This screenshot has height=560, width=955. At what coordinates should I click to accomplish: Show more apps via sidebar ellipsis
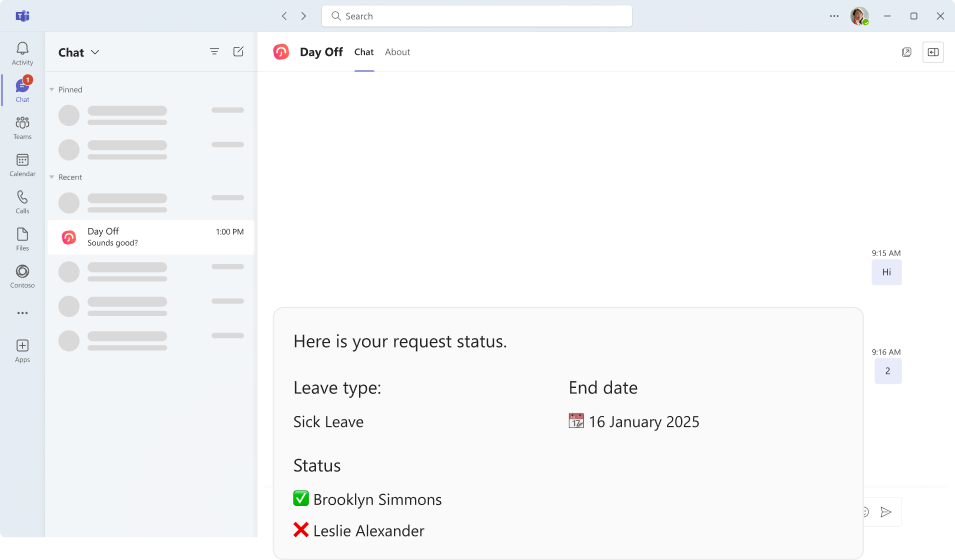[x=23, y=313]
